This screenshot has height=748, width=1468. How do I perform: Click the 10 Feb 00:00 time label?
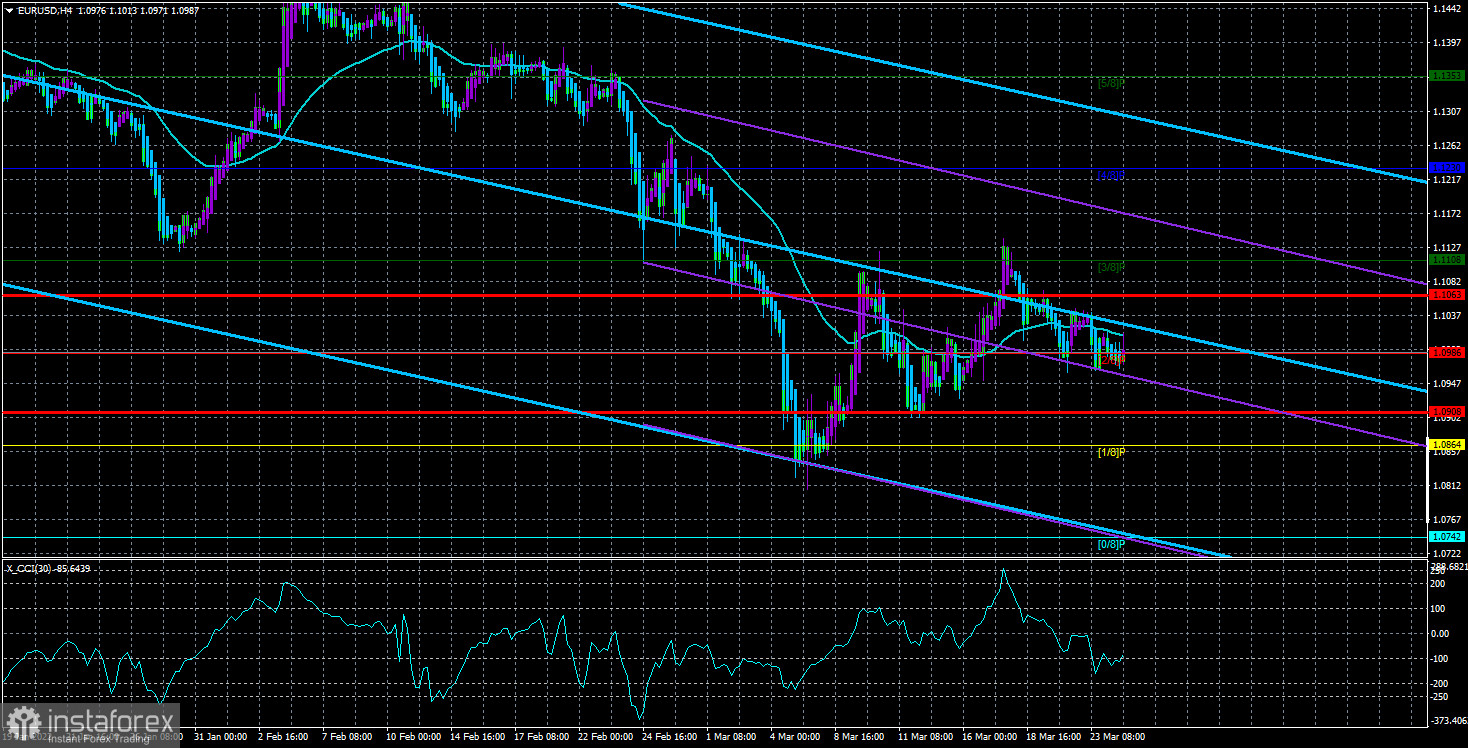[413, 736]
